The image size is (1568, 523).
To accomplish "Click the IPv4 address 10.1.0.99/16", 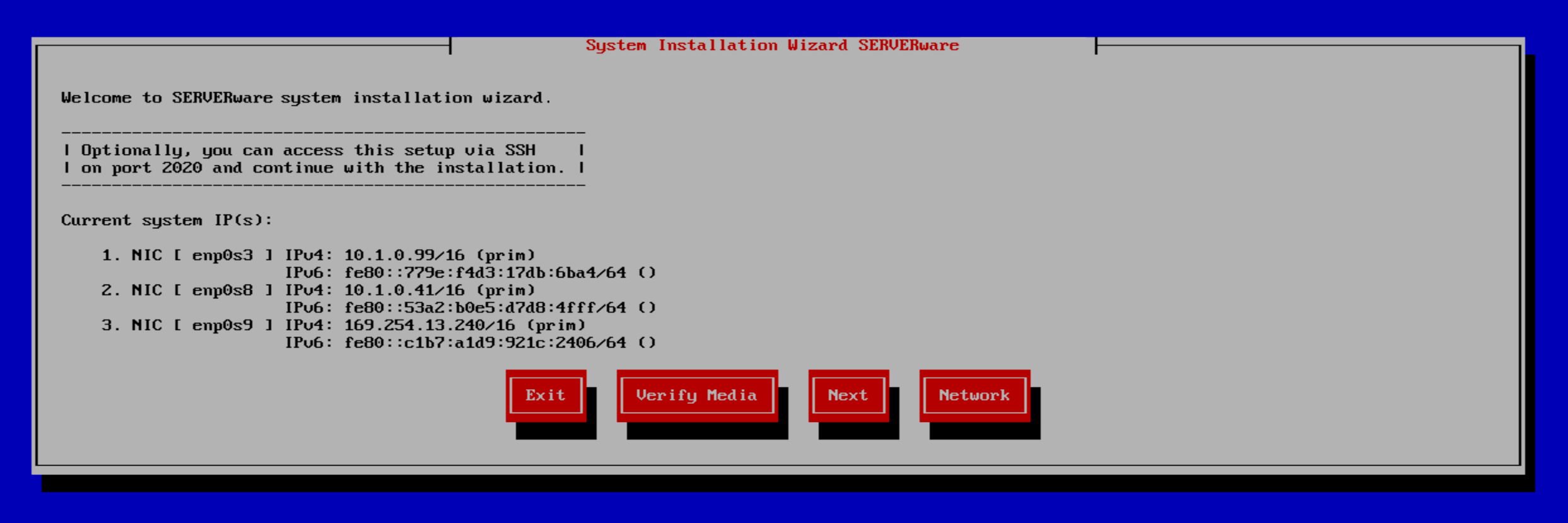I will click(404, 255).
